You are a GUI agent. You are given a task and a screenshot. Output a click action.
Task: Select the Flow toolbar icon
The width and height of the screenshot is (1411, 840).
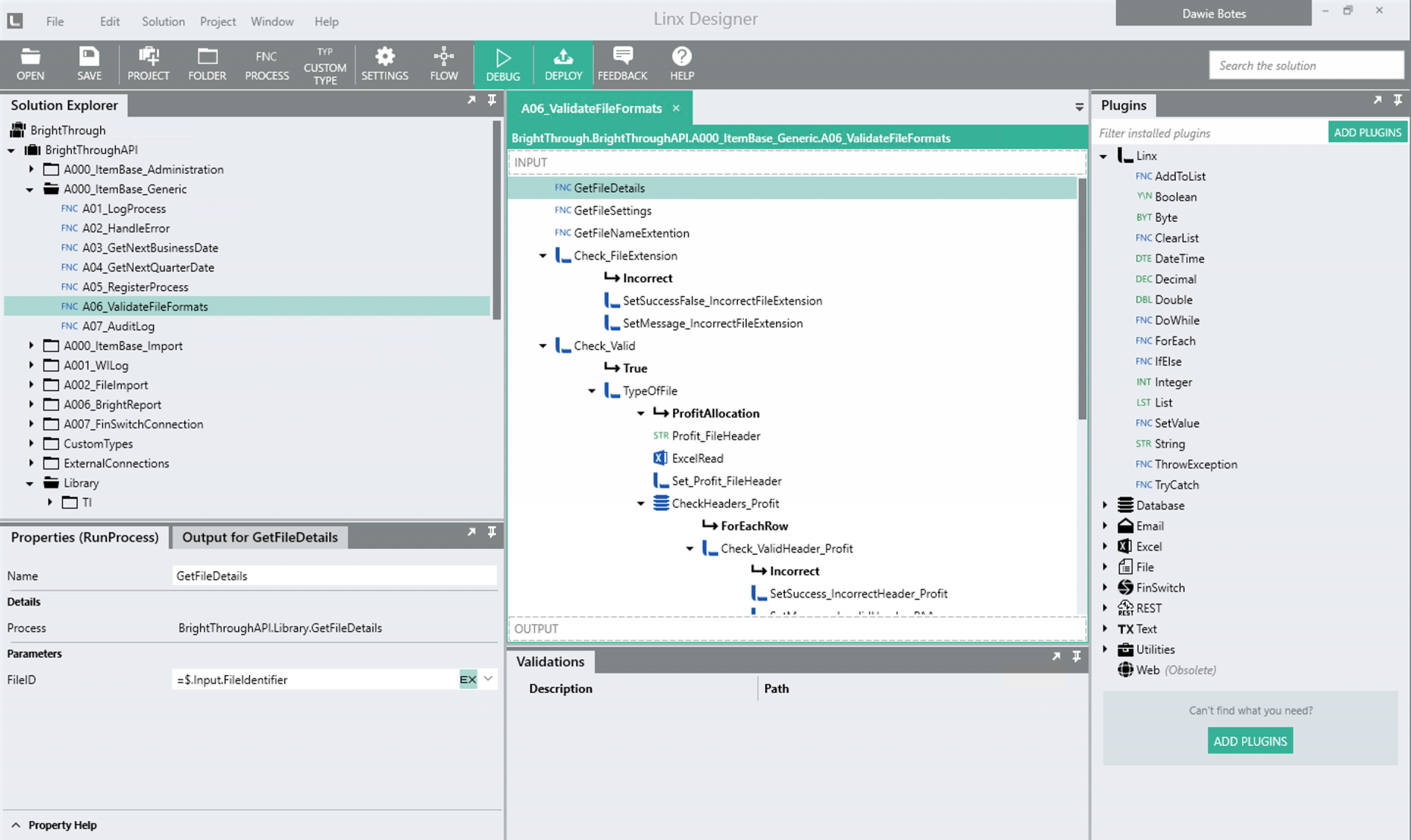[x=444, y=64]
